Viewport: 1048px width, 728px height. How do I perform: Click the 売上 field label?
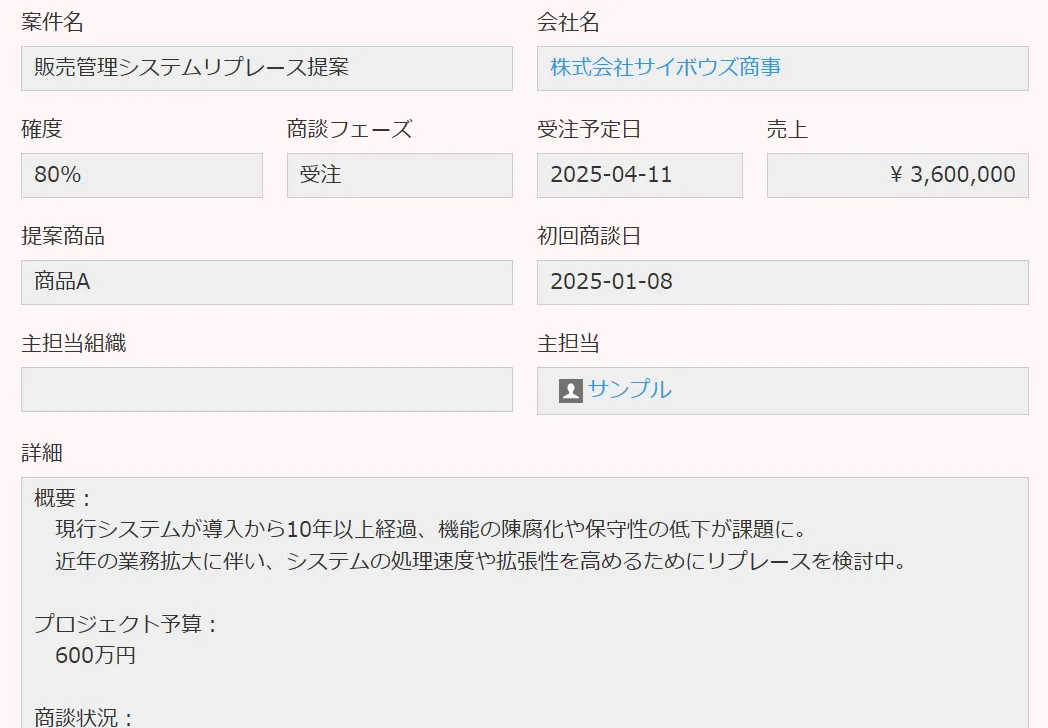[787, 129]
